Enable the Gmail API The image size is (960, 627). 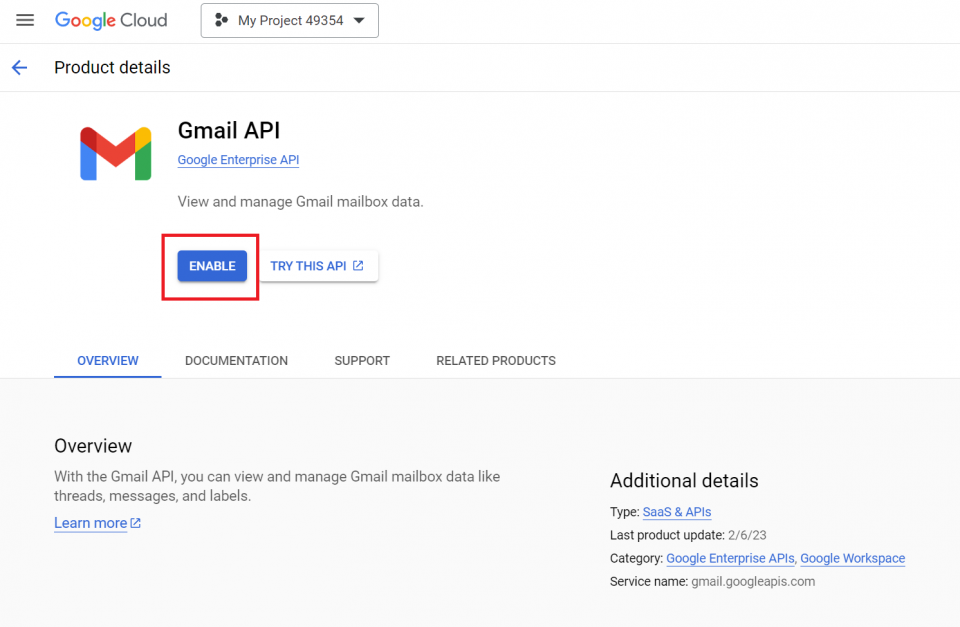tap(211, 265)
